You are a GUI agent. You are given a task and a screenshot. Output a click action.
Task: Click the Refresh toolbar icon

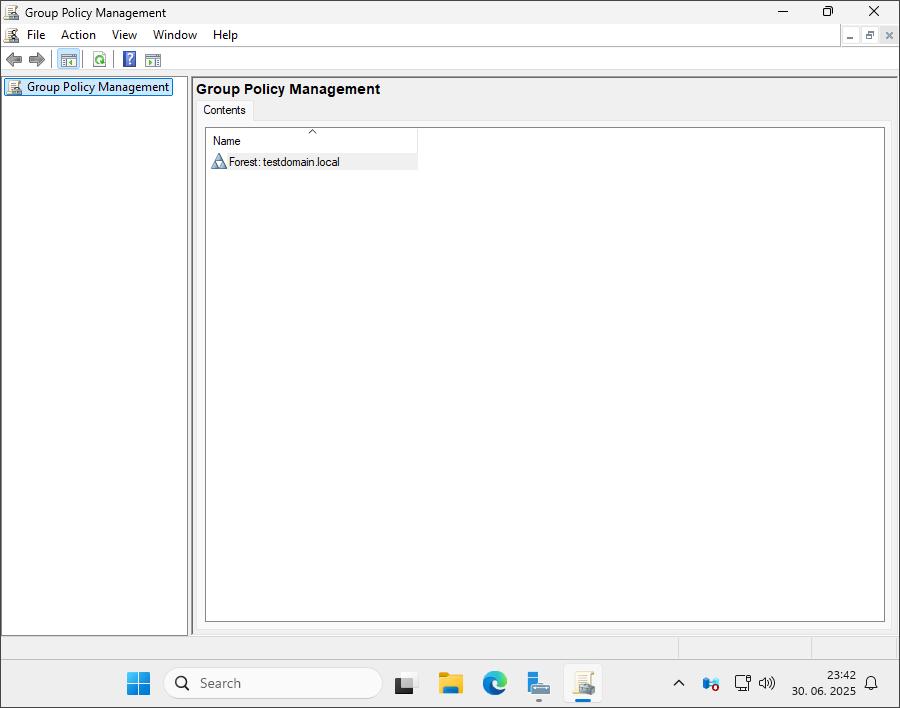click(99, 59)
